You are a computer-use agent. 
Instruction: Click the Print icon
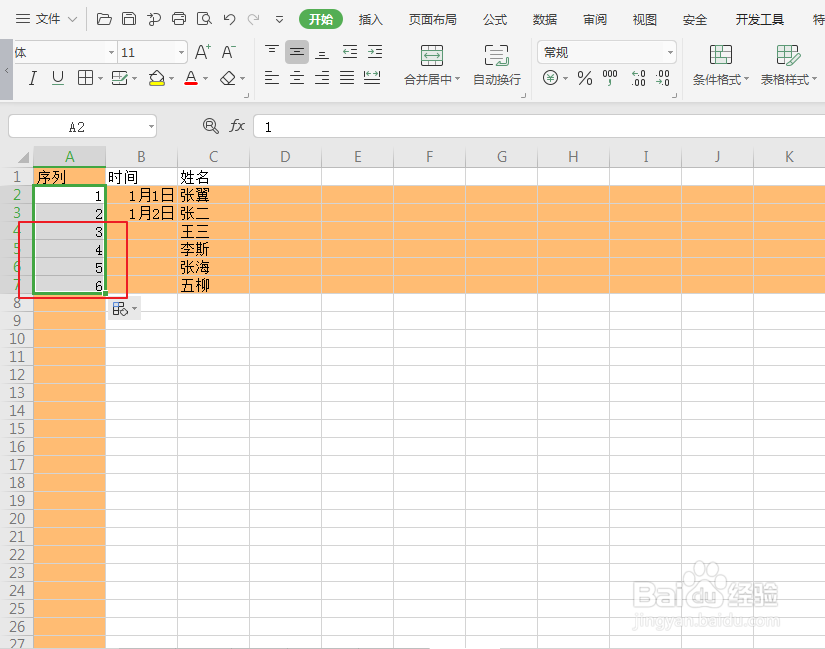[179, 19]
